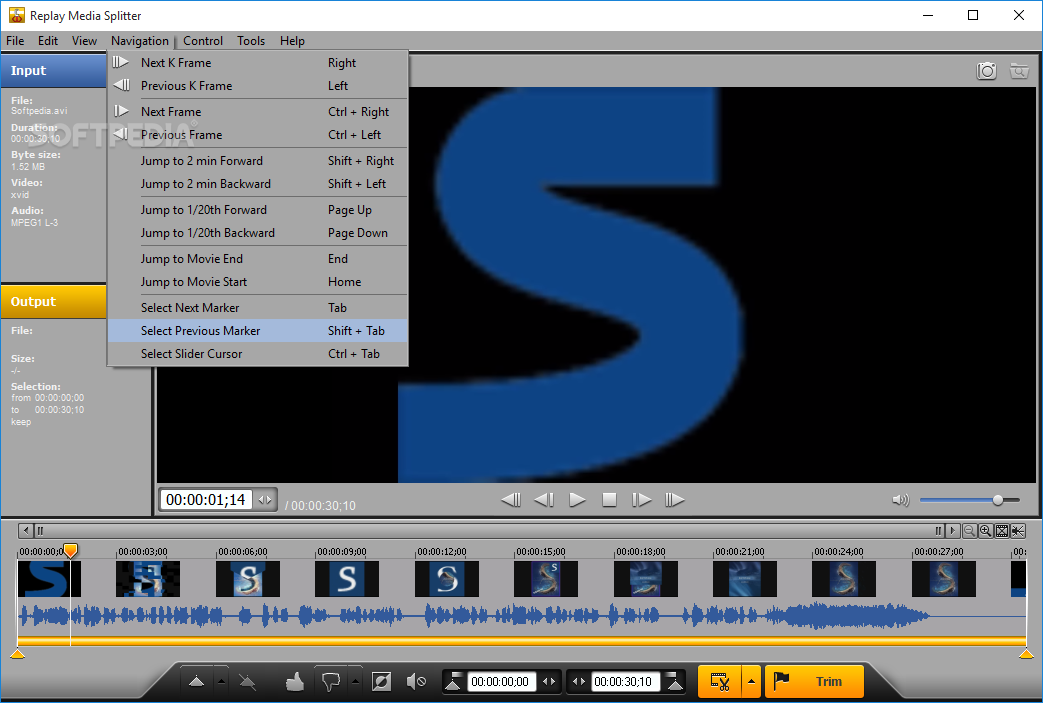
Task: Click the timeline thumbnail at 00:00:15;00
Action: coord(545,579)
